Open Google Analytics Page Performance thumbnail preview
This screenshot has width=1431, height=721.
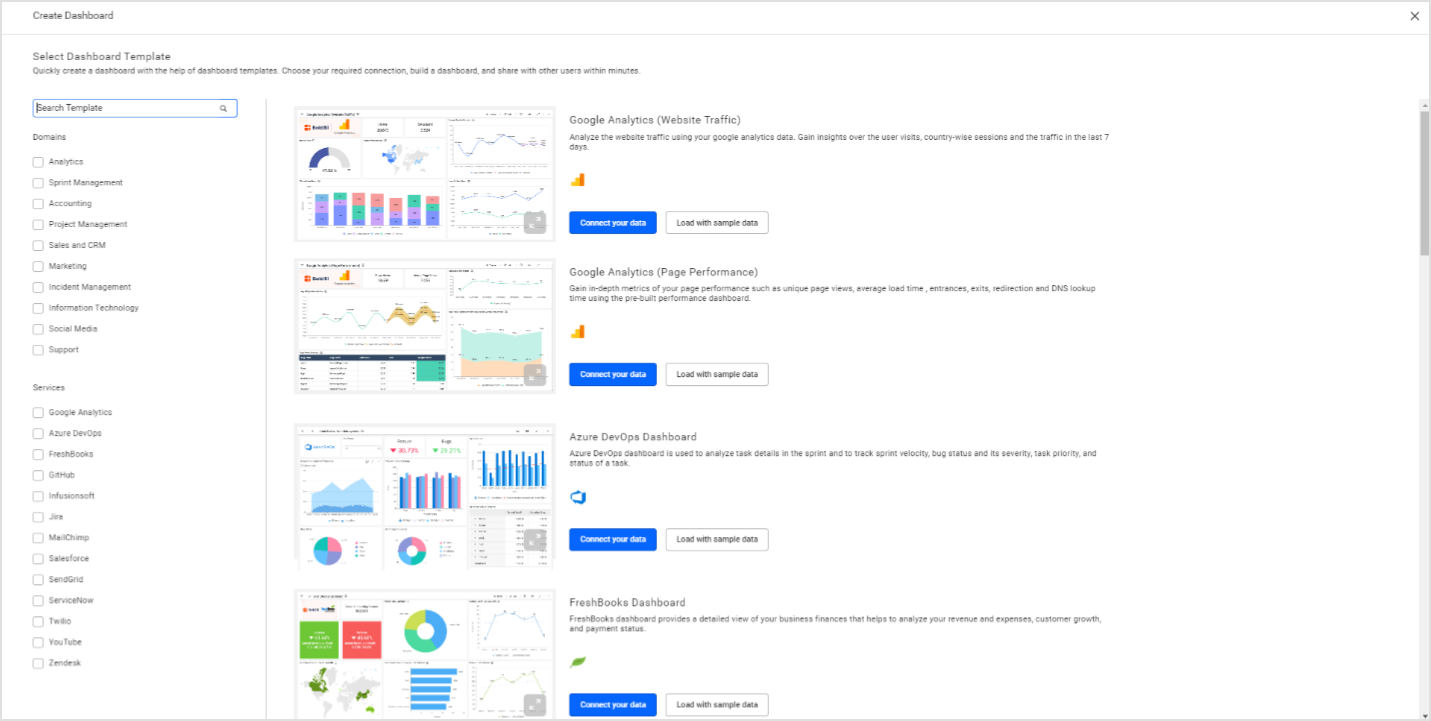(425, 326)
